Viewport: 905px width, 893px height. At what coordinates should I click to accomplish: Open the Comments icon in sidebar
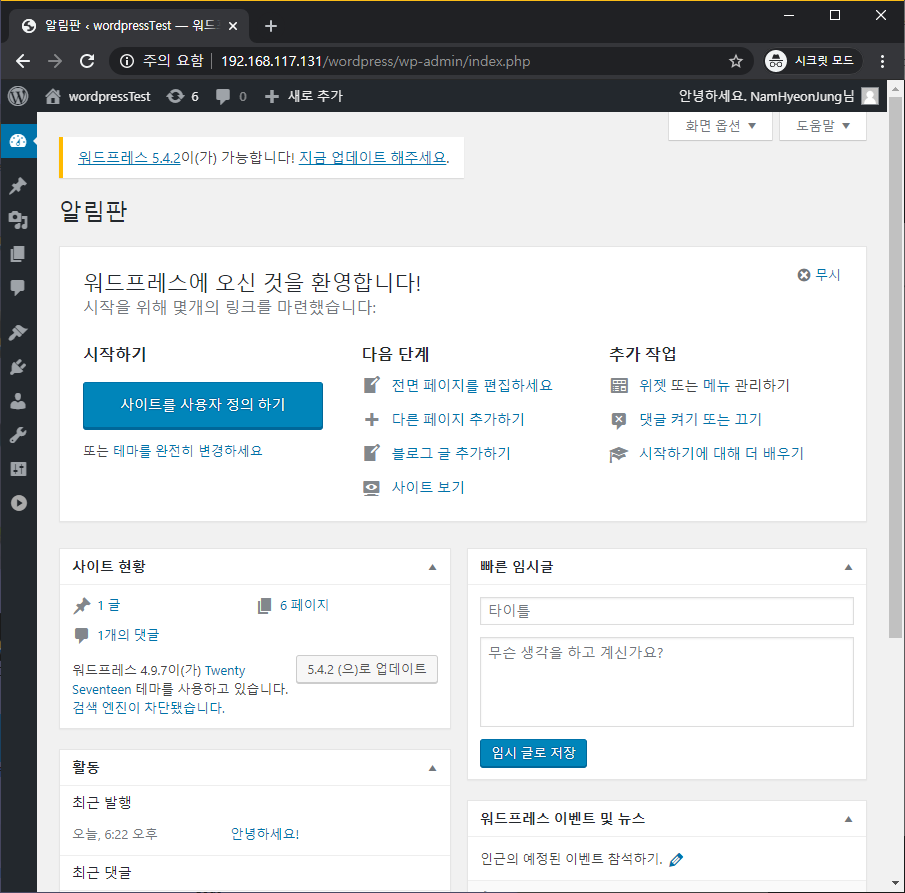pos(18,287)
